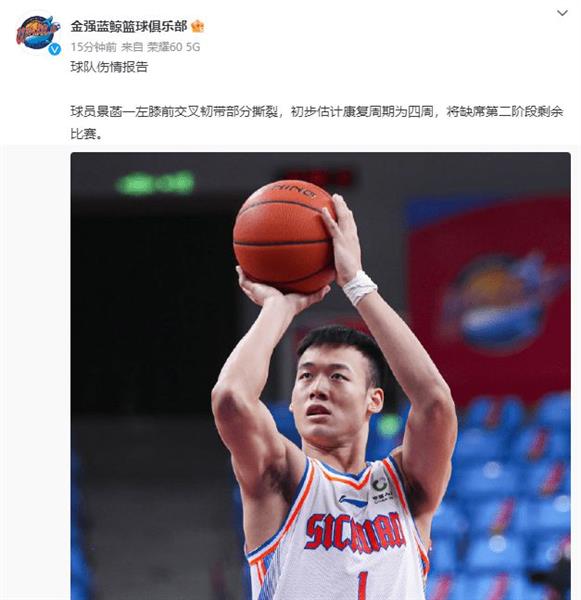Click the 来自 source label
581x600 pixels.
tap(132, 47)
